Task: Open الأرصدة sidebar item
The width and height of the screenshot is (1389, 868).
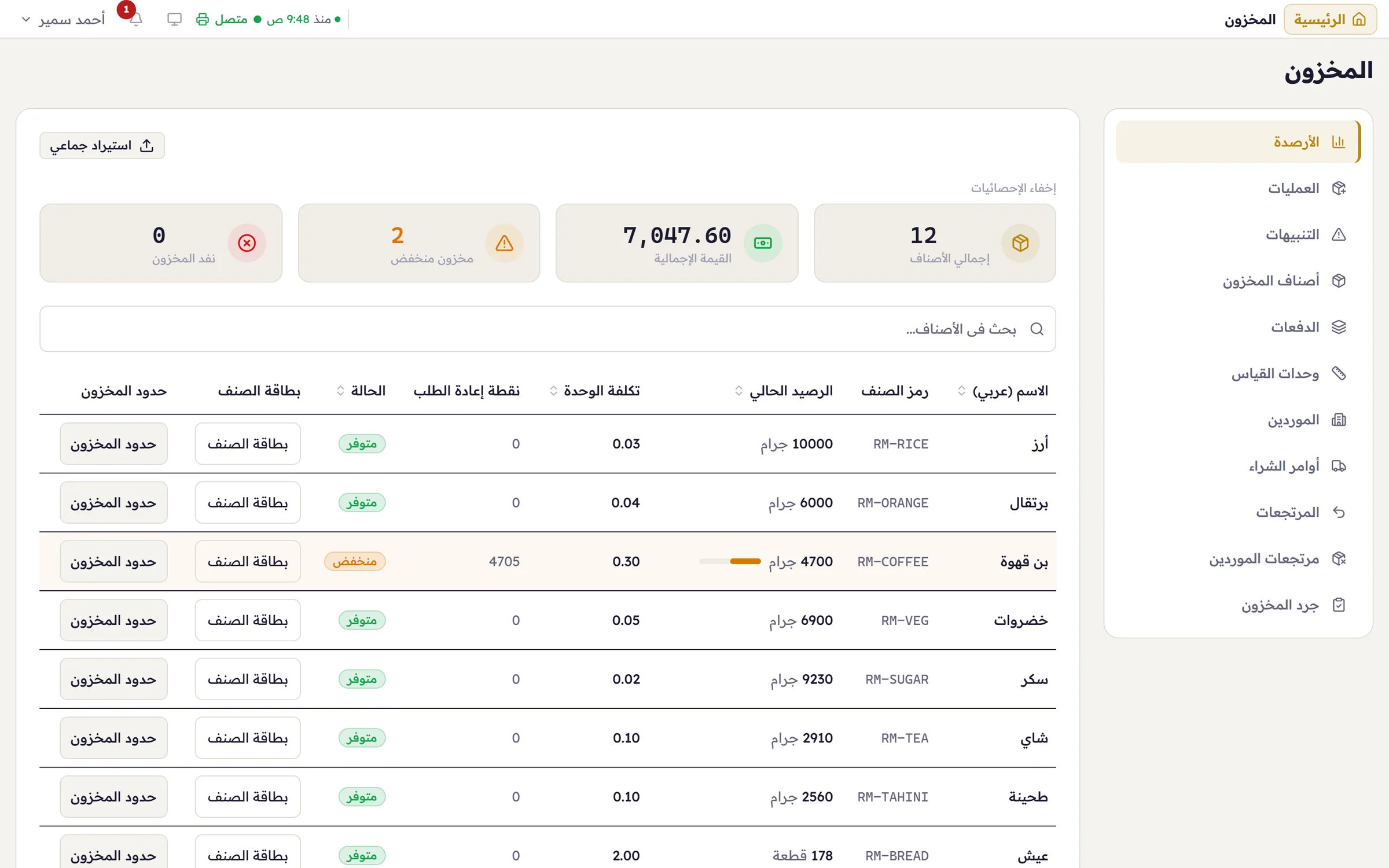Action: click(x=1238, y=142)
